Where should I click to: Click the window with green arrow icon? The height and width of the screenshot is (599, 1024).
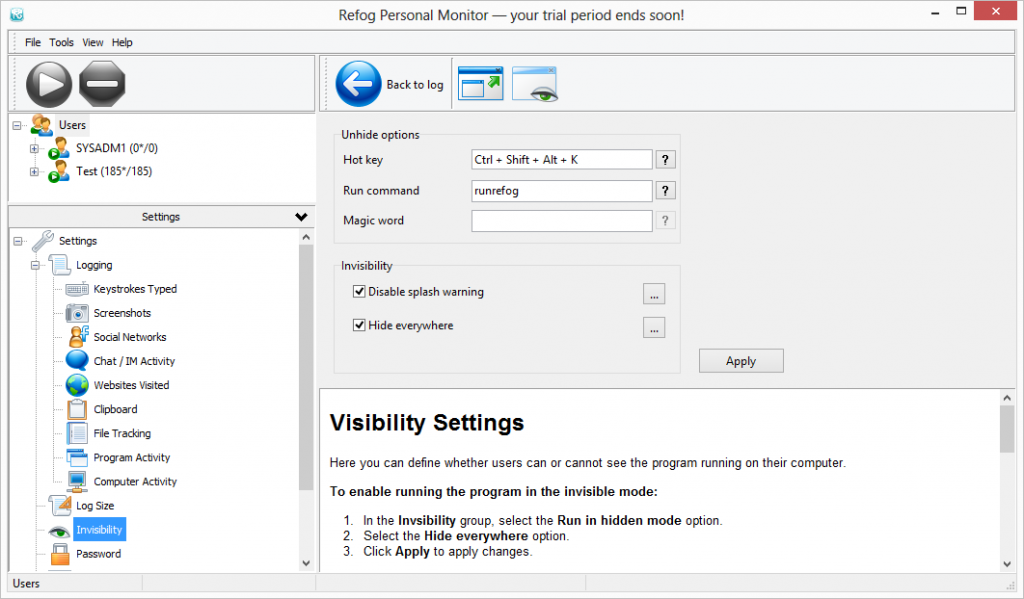(x=480, y=84)
